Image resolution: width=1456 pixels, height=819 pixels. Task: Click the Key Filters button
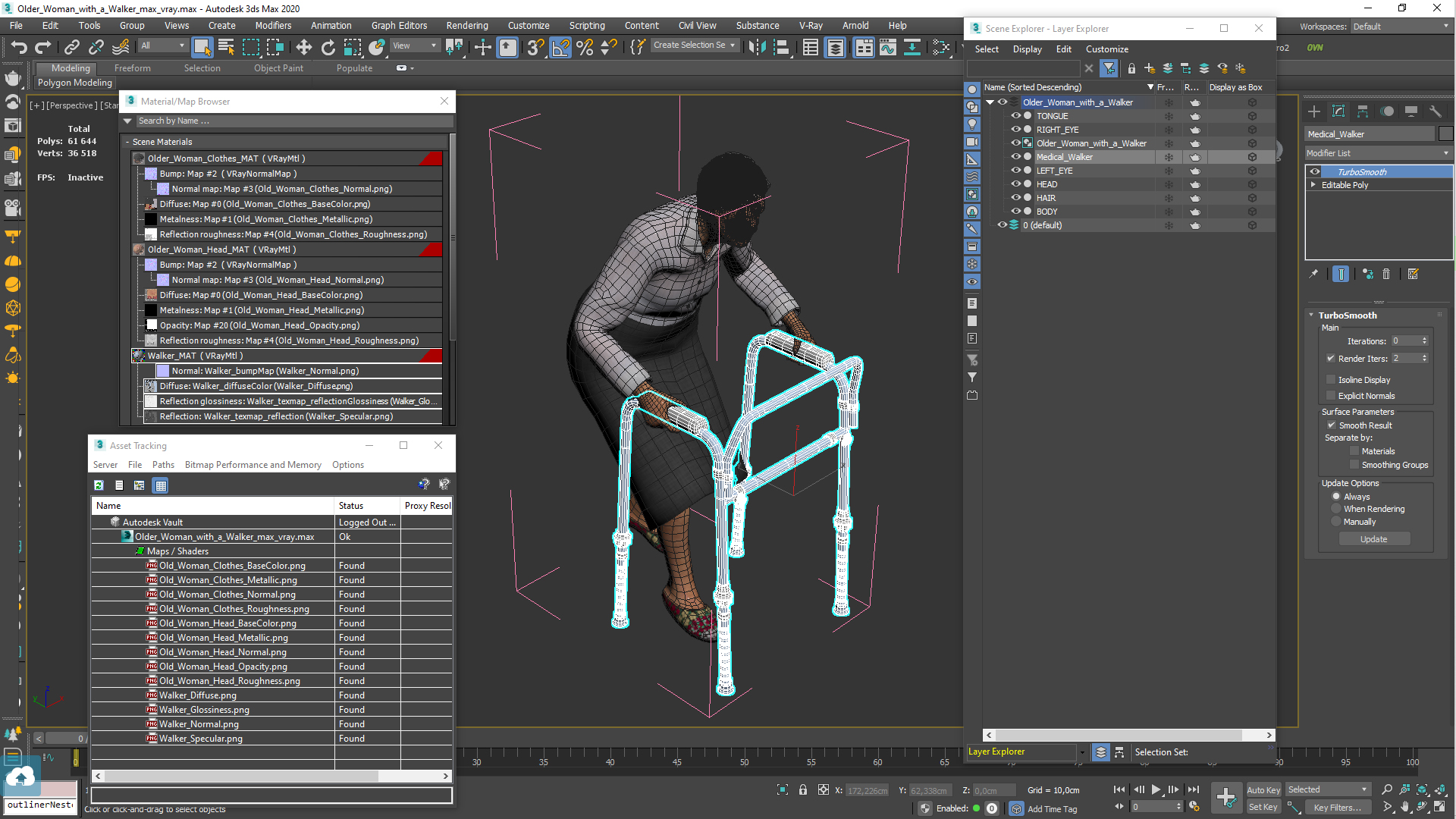click(1338, 808)
